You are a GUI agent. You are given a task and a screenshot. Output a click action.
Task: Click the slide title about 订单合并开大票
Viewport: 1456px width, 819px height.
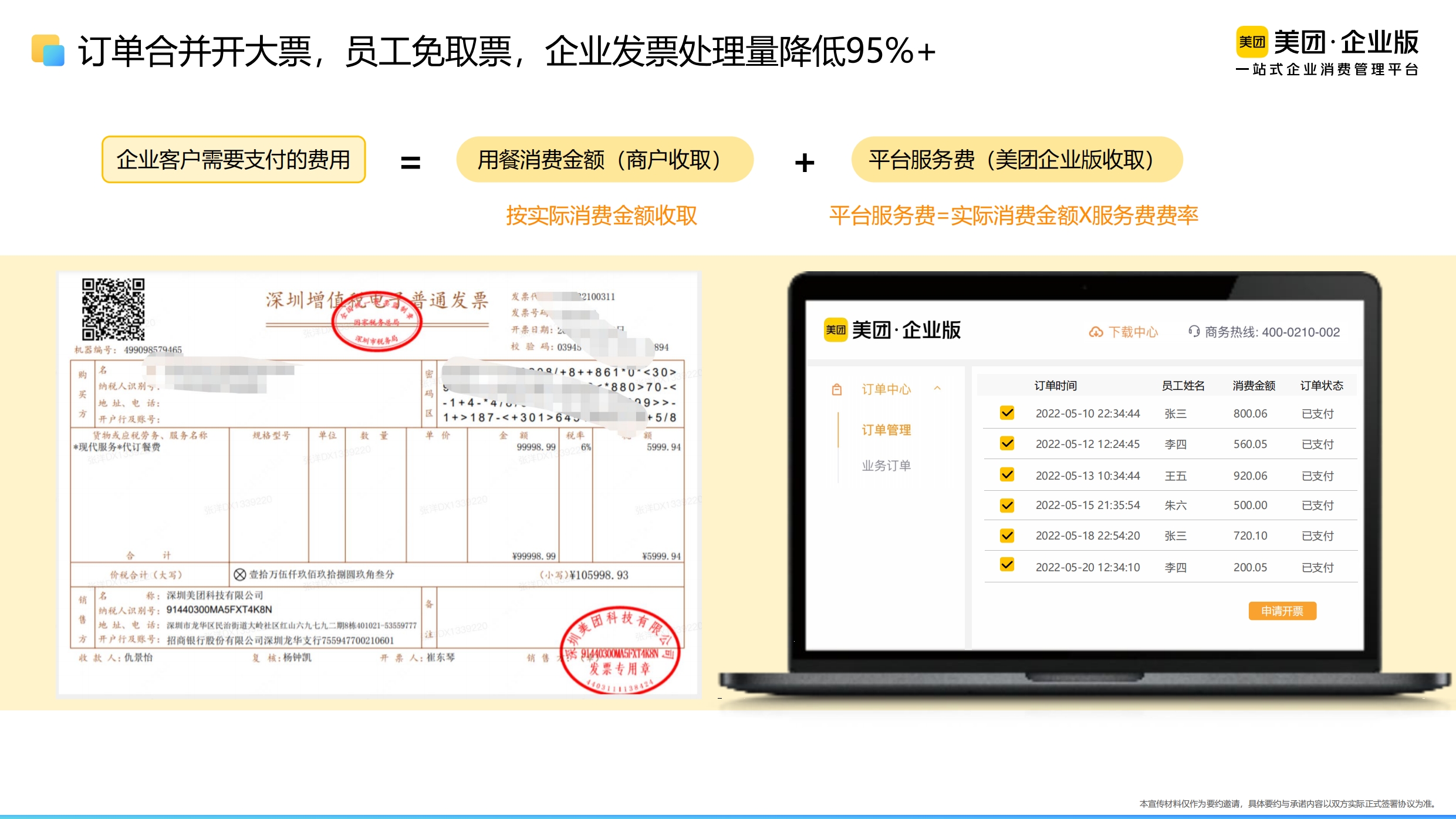[x=506, y=50]
